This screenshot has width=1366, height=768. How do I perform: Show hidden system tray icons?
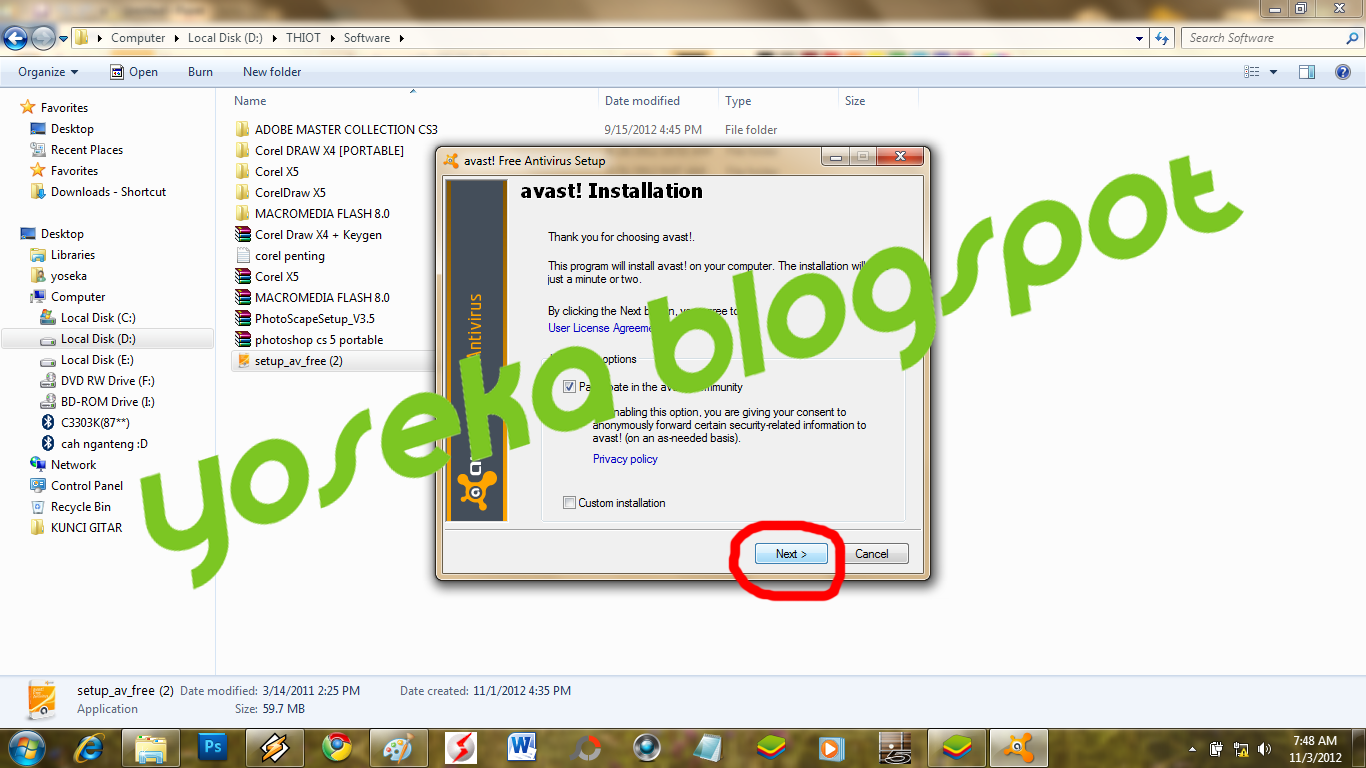[x=1192, y=748]
